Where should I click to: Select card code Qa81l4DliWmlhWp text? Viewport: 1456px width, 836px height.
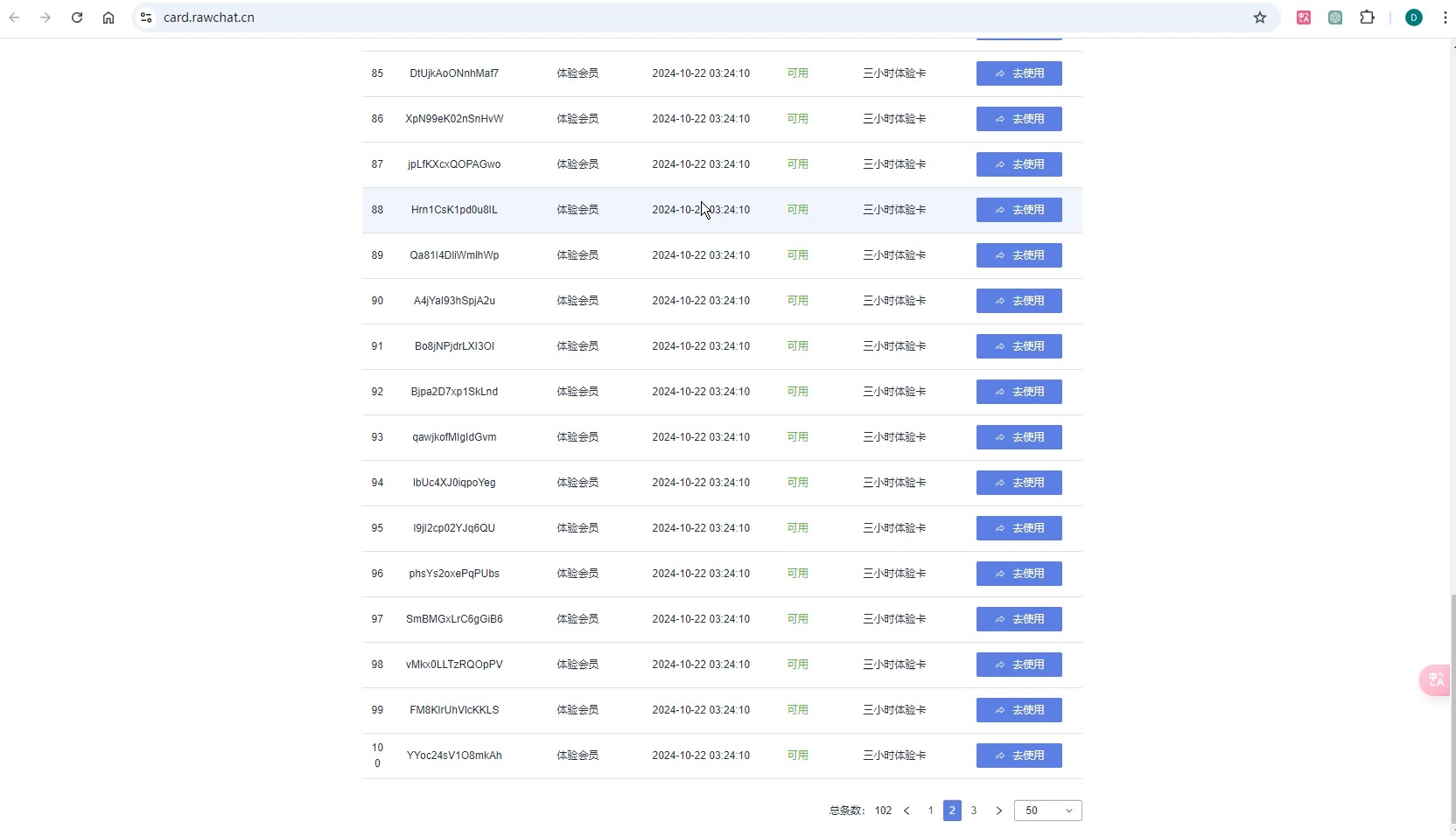coord(454,255)
